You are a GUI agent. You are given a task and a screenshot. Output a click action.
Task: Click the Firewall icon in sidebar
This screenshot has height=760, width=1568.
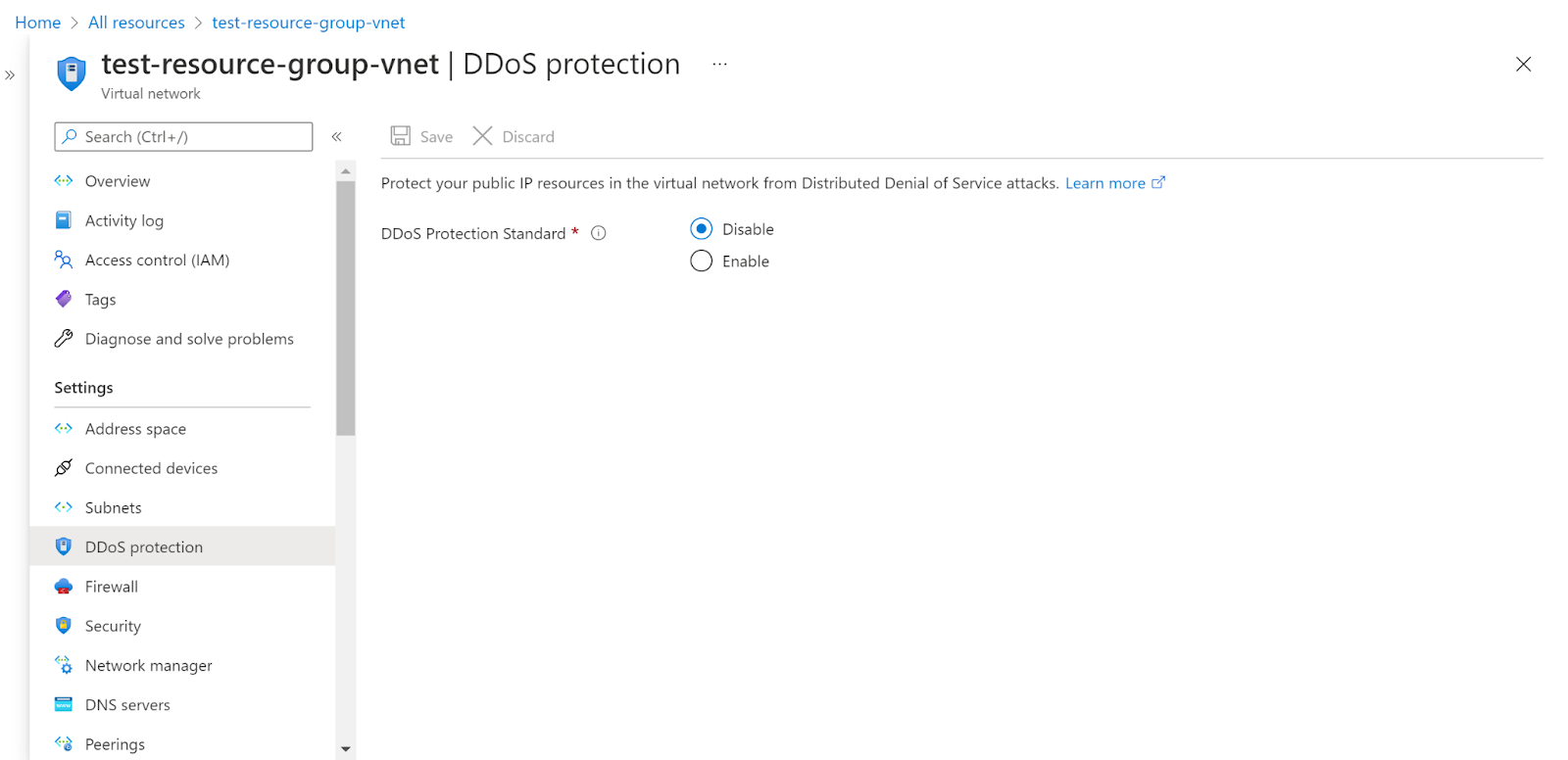(64, 587)
